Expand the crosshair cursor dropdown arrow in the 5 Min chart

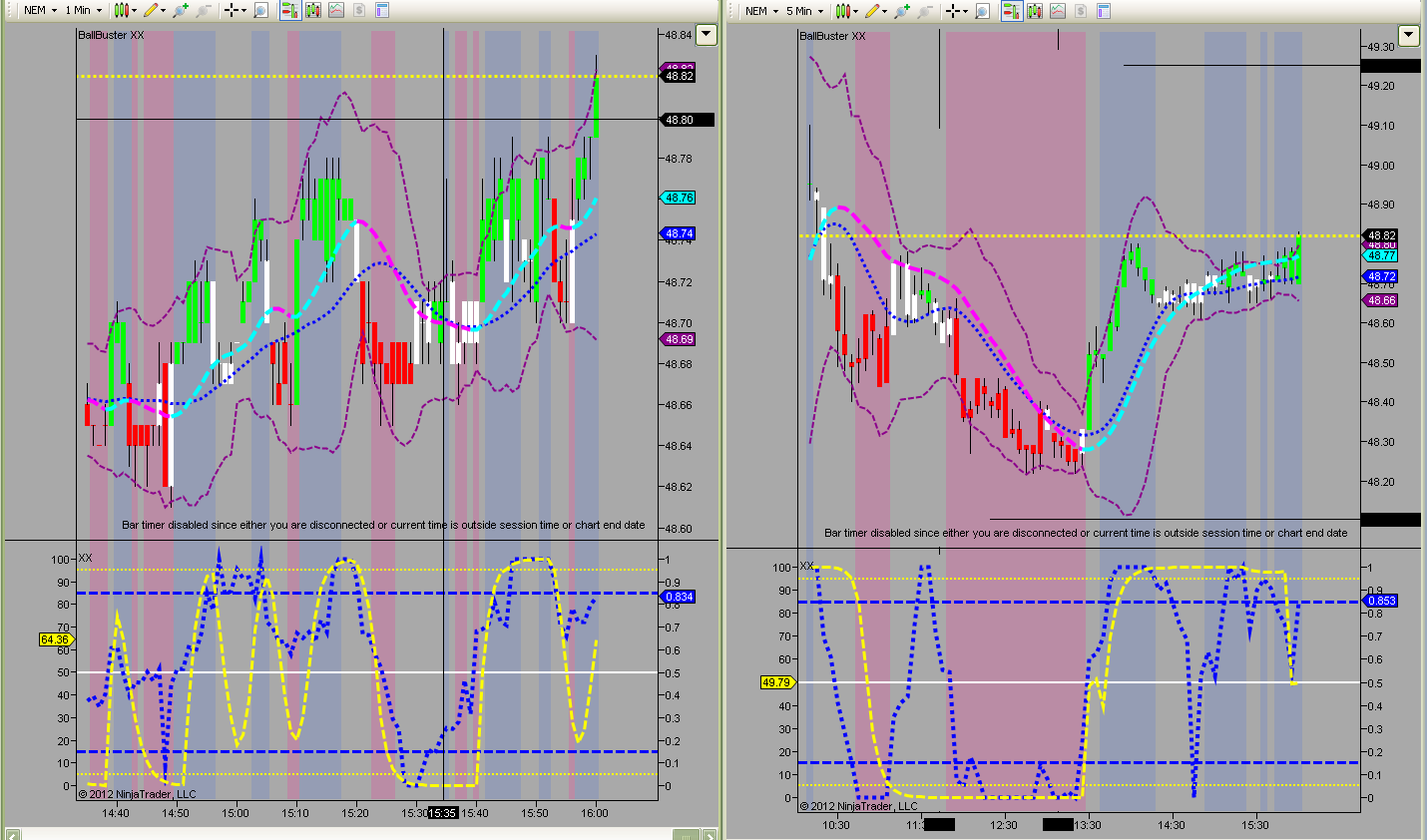coord(966,10)
